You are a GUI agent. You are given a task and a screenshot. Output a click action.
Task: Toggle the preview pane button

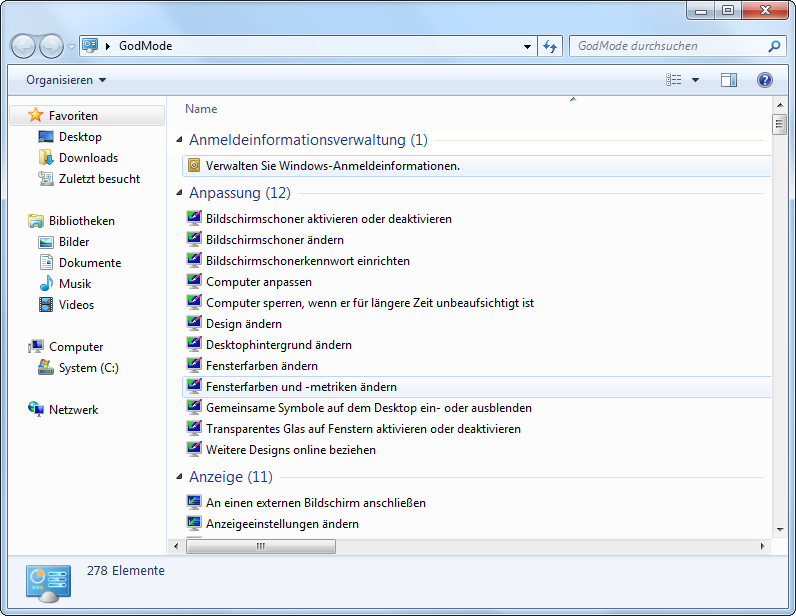tap(729, 80)
